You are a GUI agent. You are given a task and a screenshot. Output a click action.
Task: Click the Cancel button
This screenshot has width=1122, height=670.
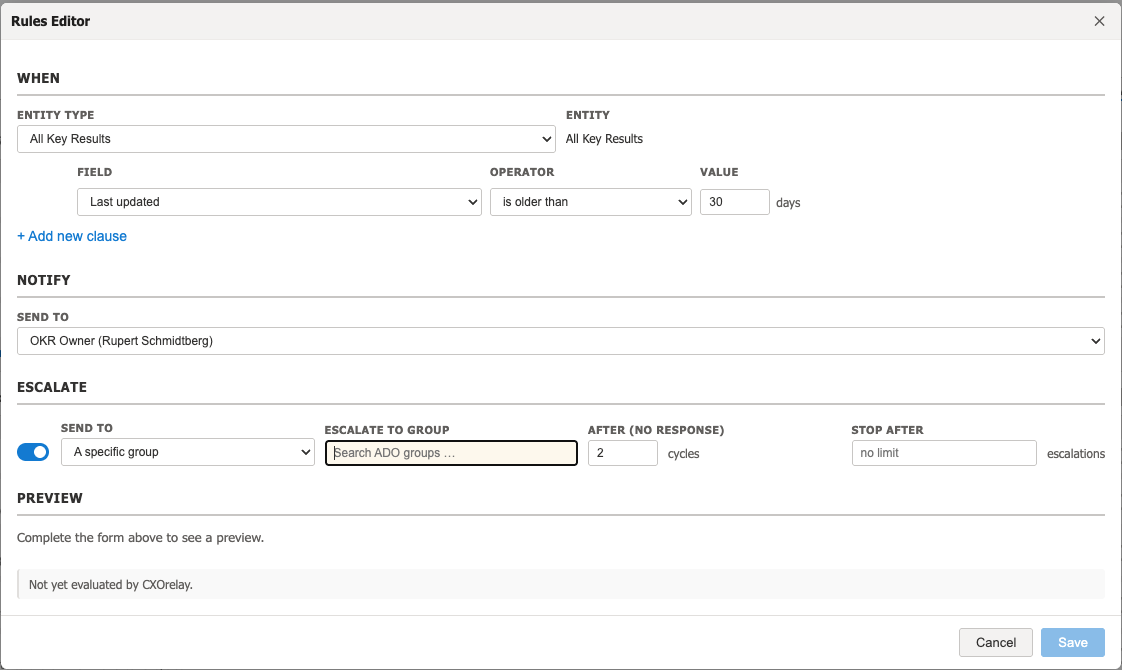coord(995,642)
